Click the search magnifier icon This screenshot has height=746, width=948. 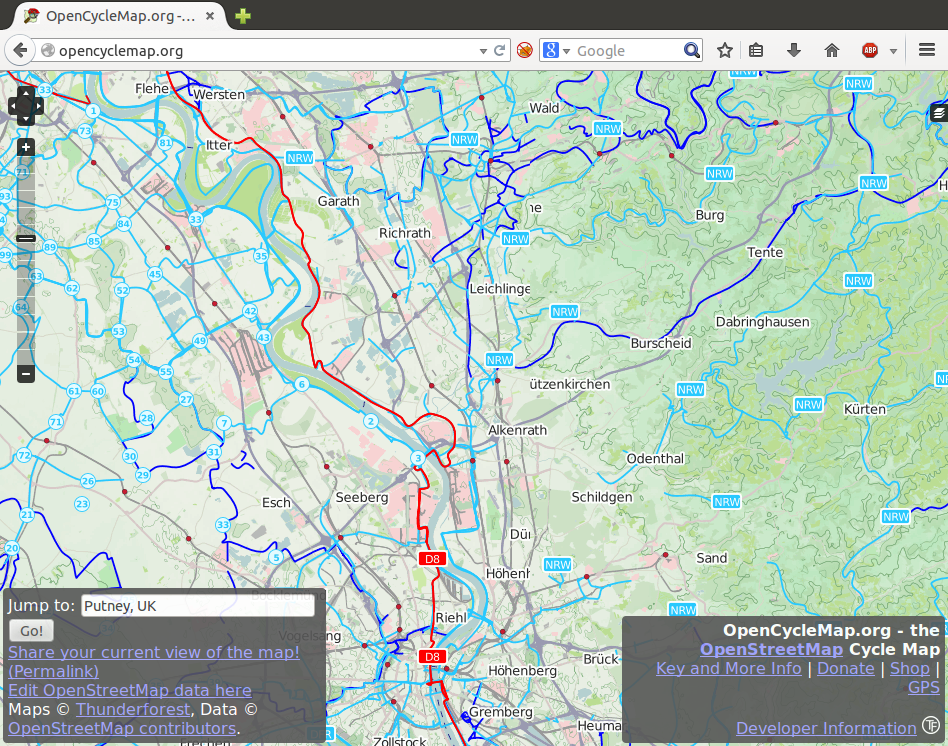(x=692, y=50)
